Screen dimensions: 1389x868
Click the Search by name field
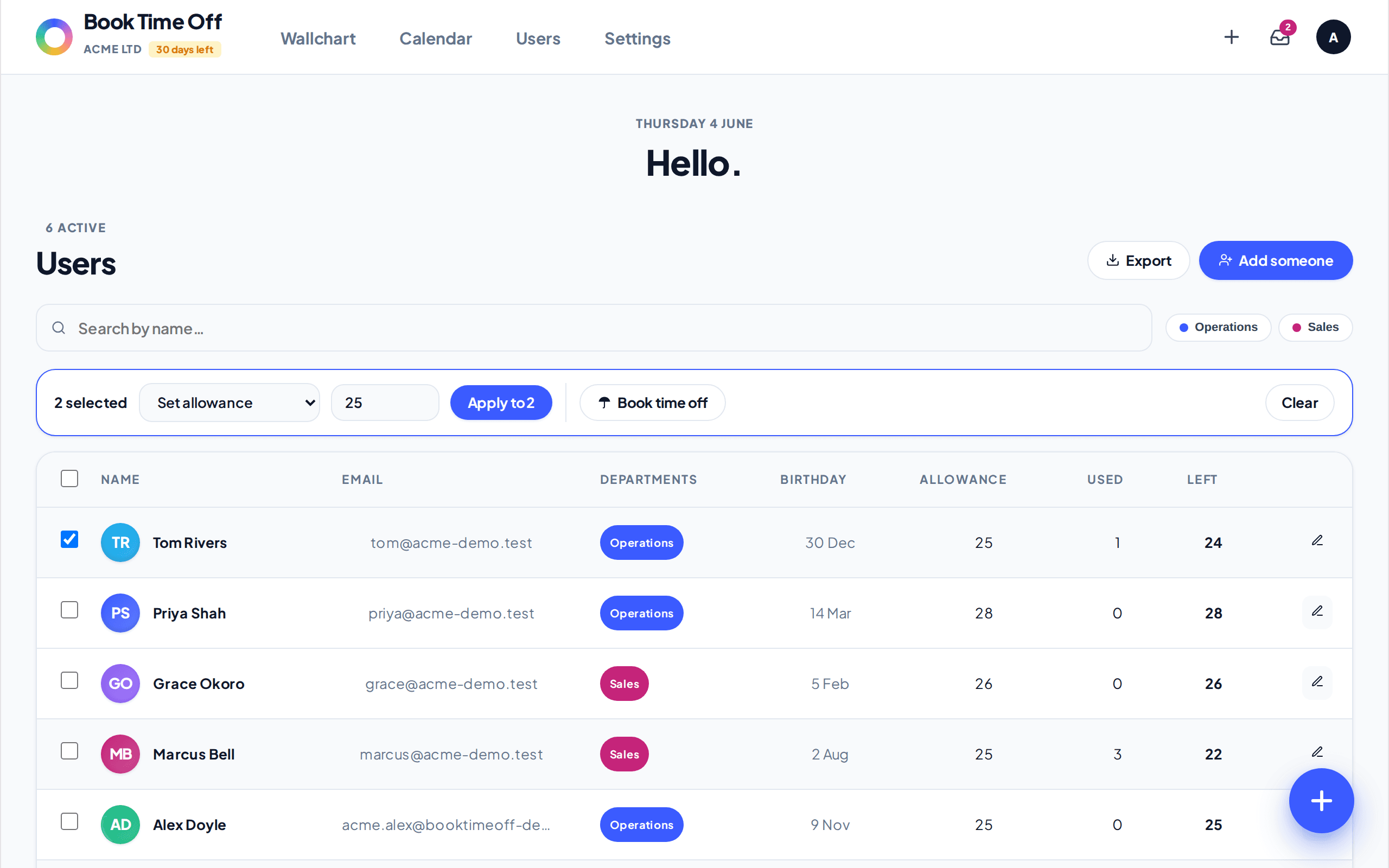(x=594, y=328)
